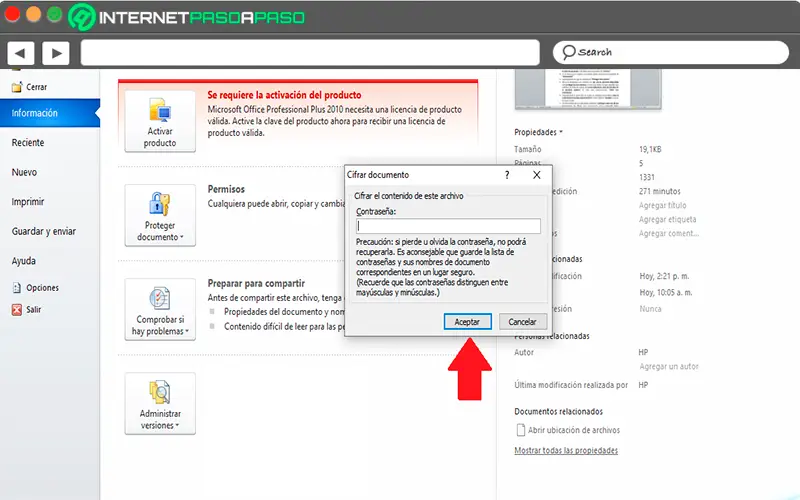This screenshot has width=800, height=500.
Task: Click the Cancelar button
Action: [x=522, y=322]
